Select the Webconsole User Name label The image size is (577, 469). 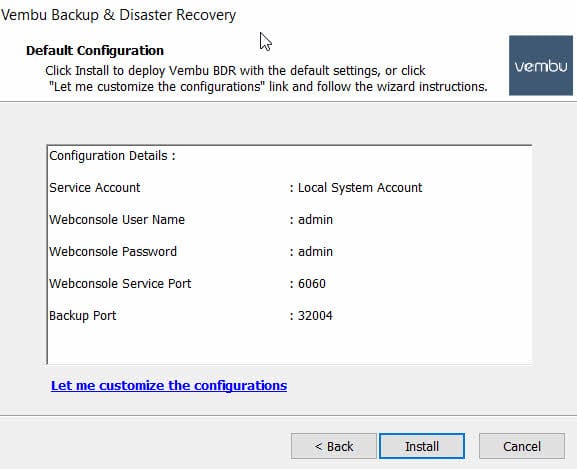pos(117,220)
